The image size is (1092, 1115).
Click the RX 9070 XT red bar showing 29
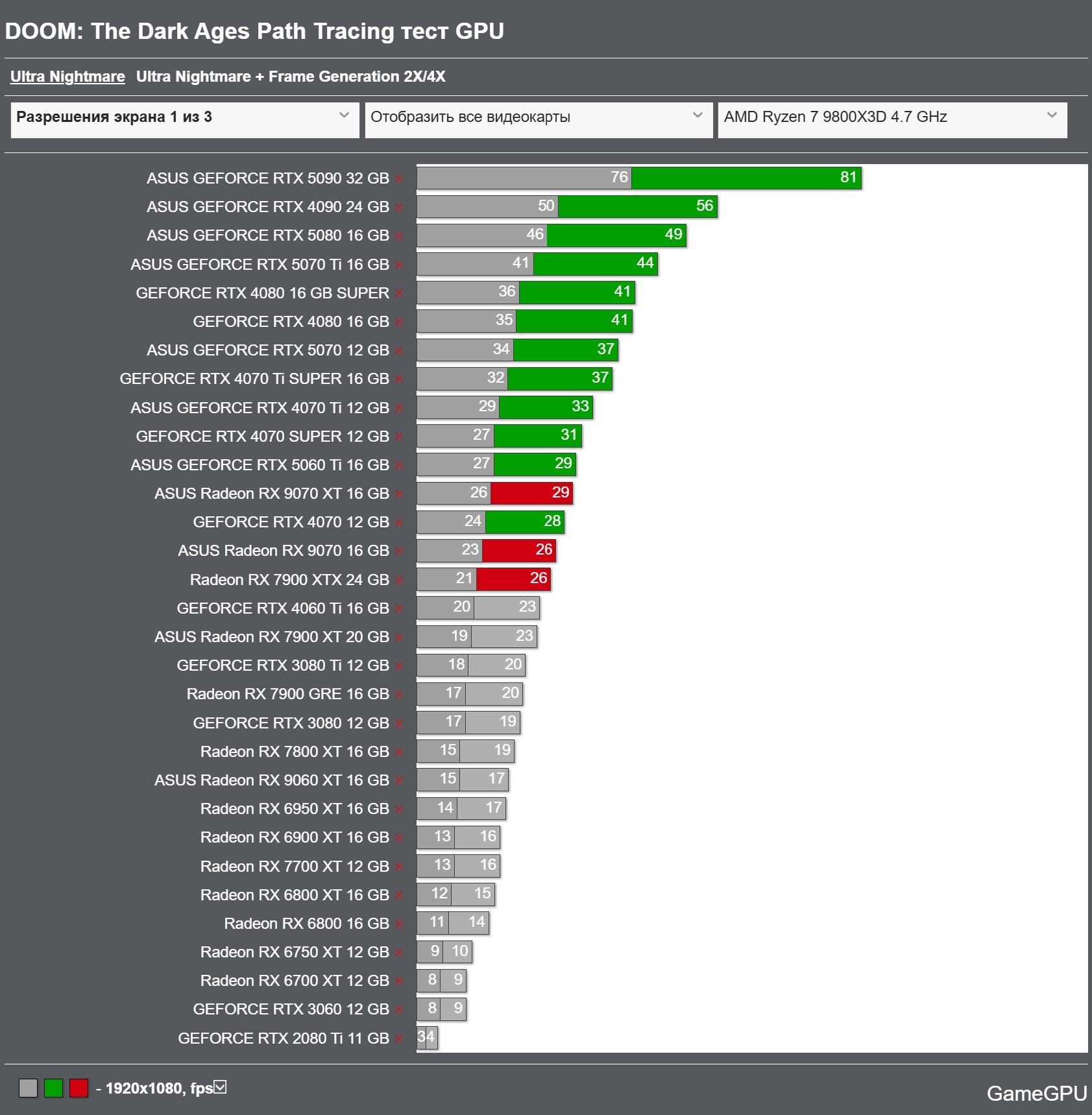(x=531, y=493)
